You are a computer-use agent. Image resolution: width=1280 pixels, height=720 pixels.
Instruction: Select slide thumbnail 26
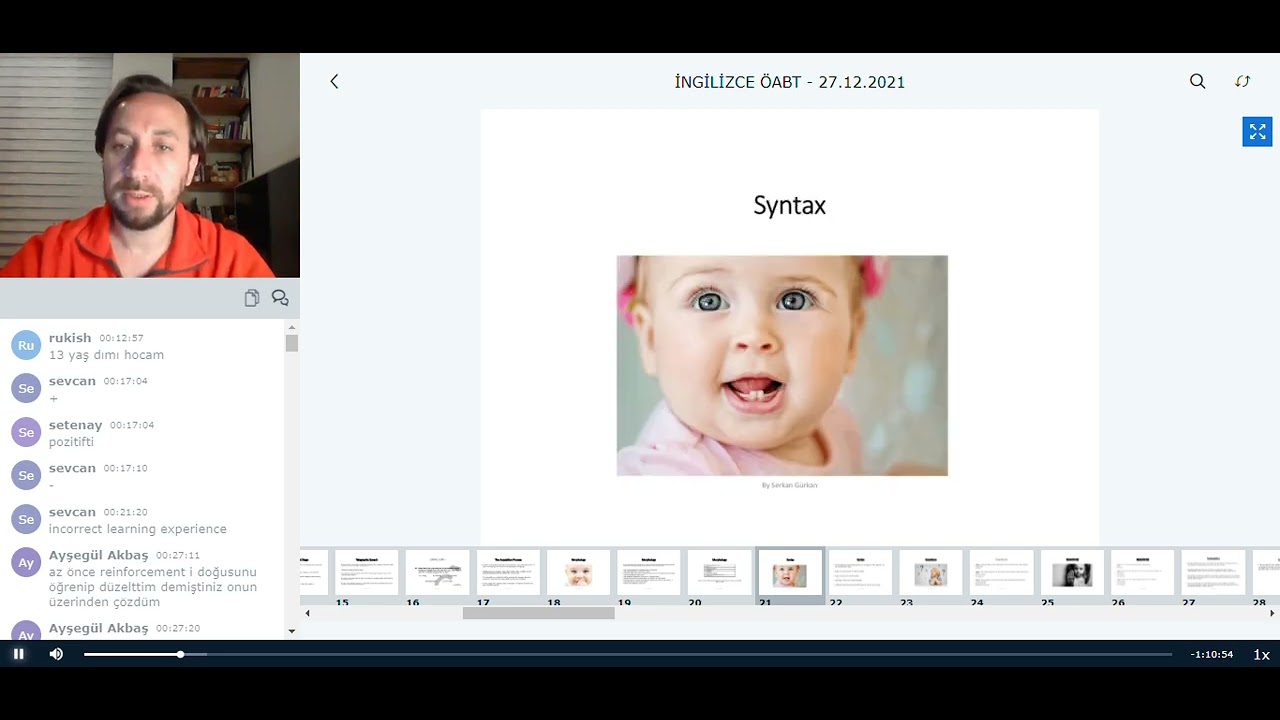point(1142,572)
